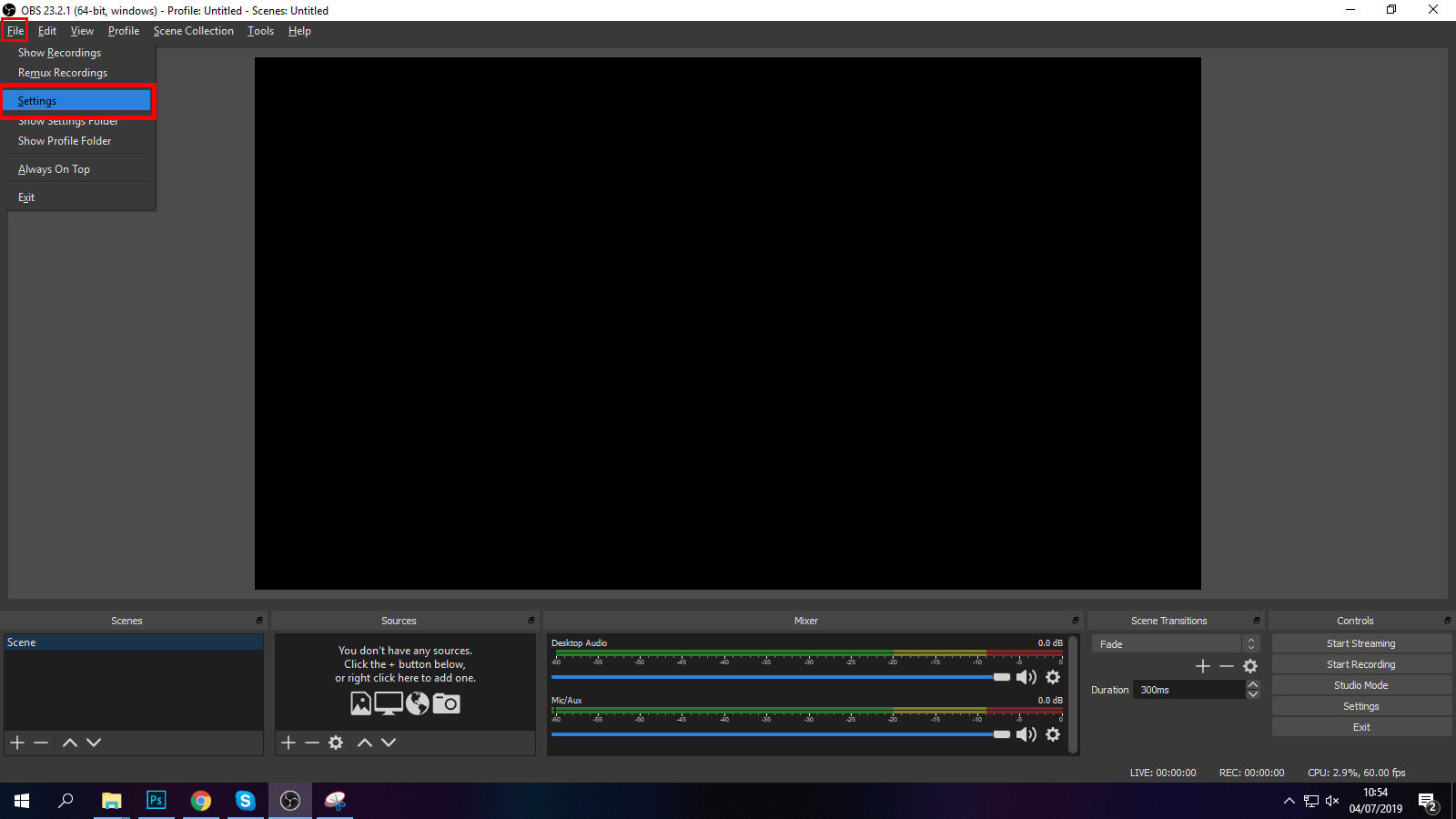
Task: Click Start Recording button
Action: [1360, 664]
